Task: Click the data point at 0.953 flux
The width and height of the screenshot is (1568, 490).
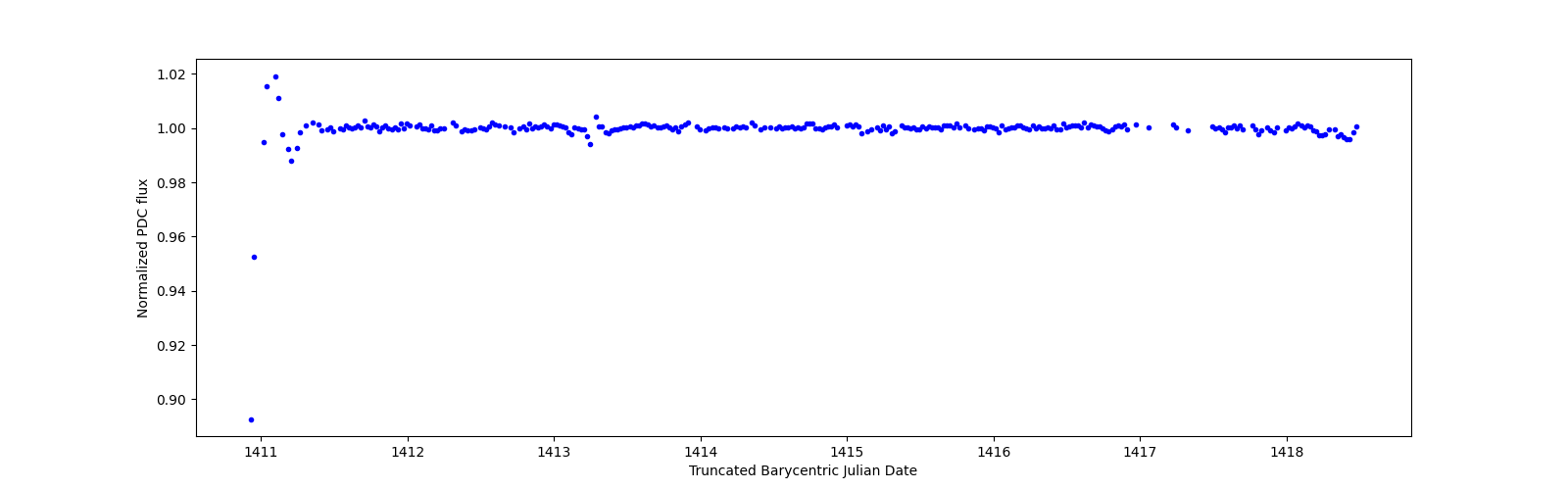Action: [x=254, y=257]
